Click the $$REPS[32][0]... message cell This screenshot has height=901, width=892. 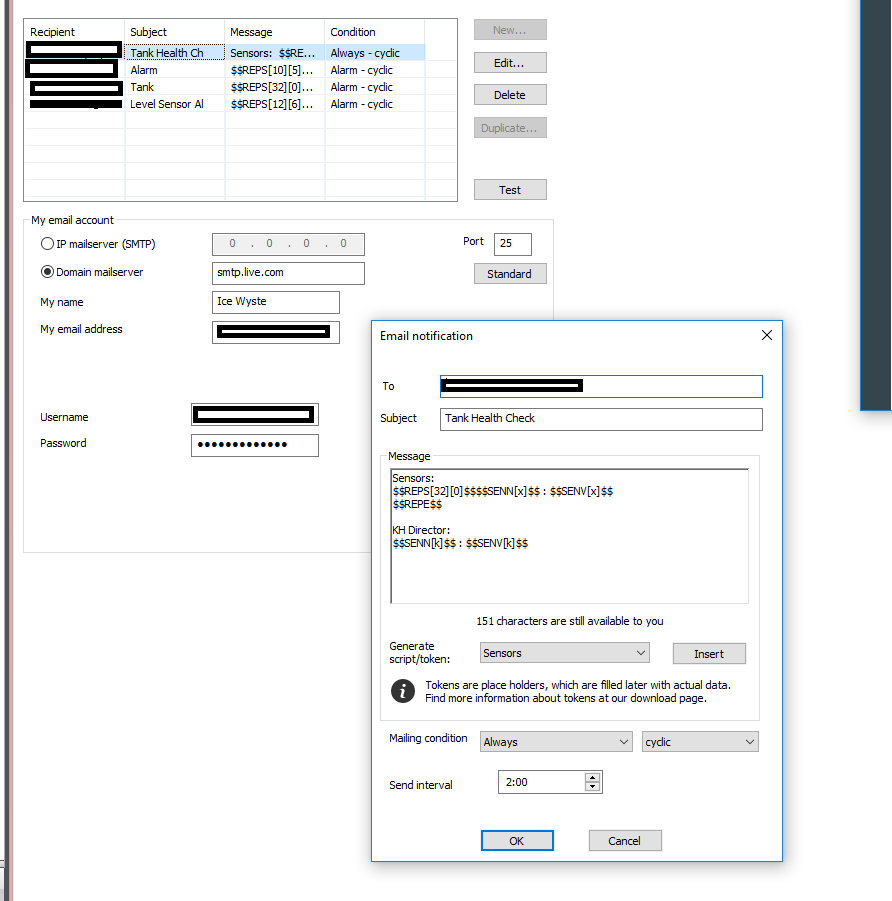pyautogui.click(x=275, y=87)
